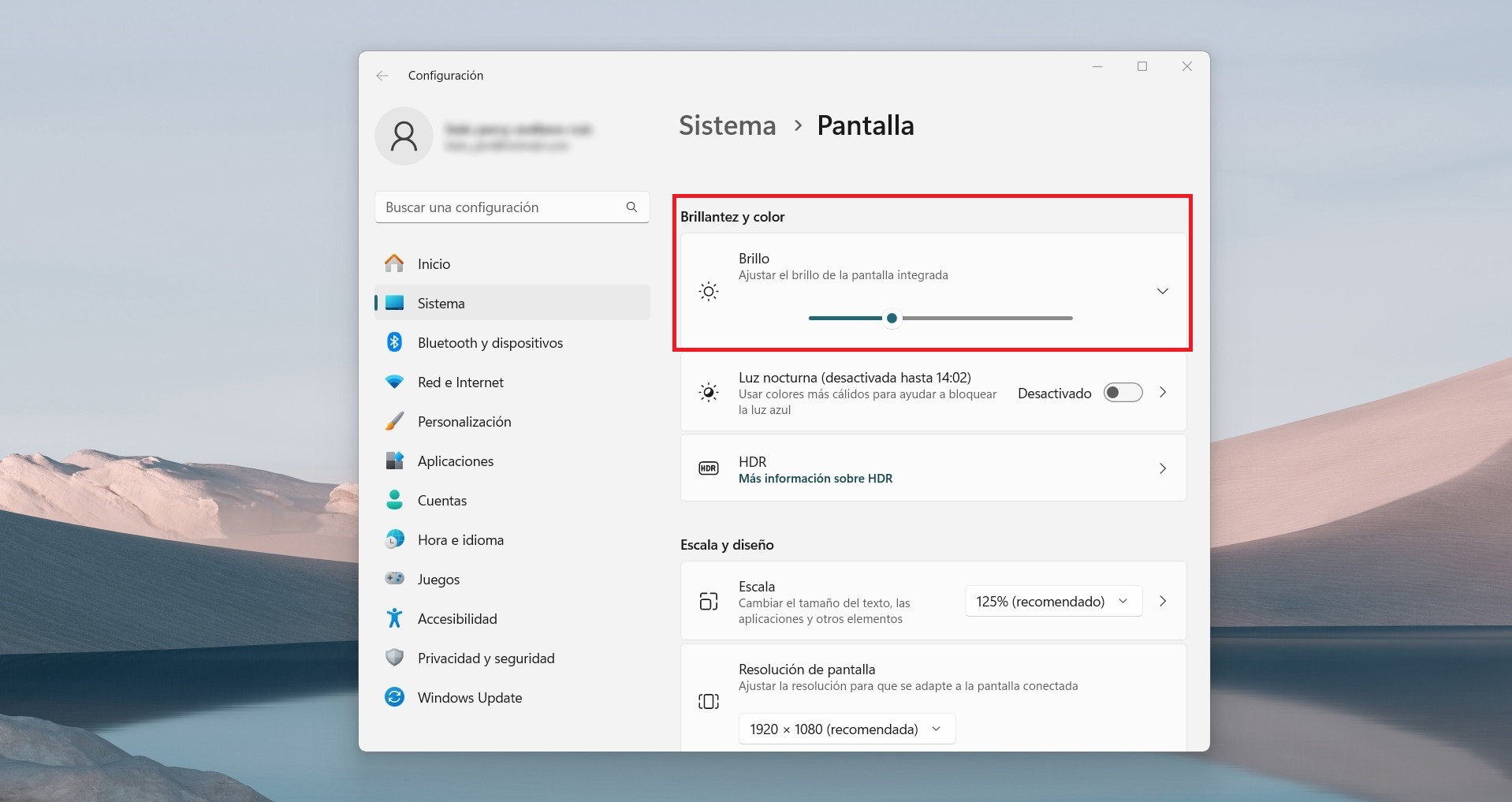Open Luz nocturna settings chevron
This screenshot has width=1512, height=802.
point(1162,392)
